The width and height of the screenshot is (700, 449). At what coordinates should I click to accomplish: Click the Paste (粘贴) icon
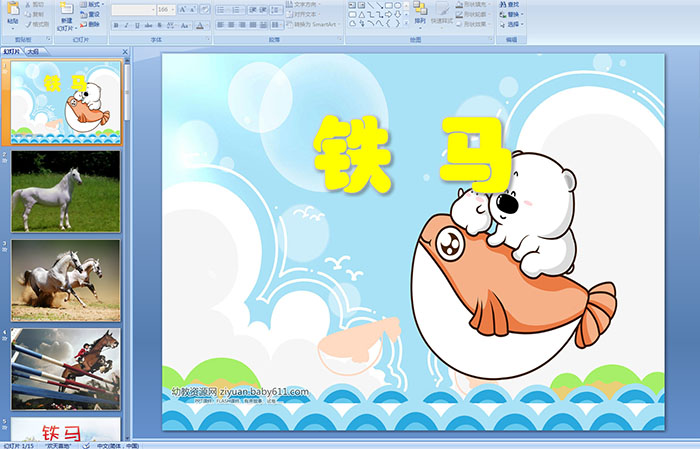tap(13, 10)
